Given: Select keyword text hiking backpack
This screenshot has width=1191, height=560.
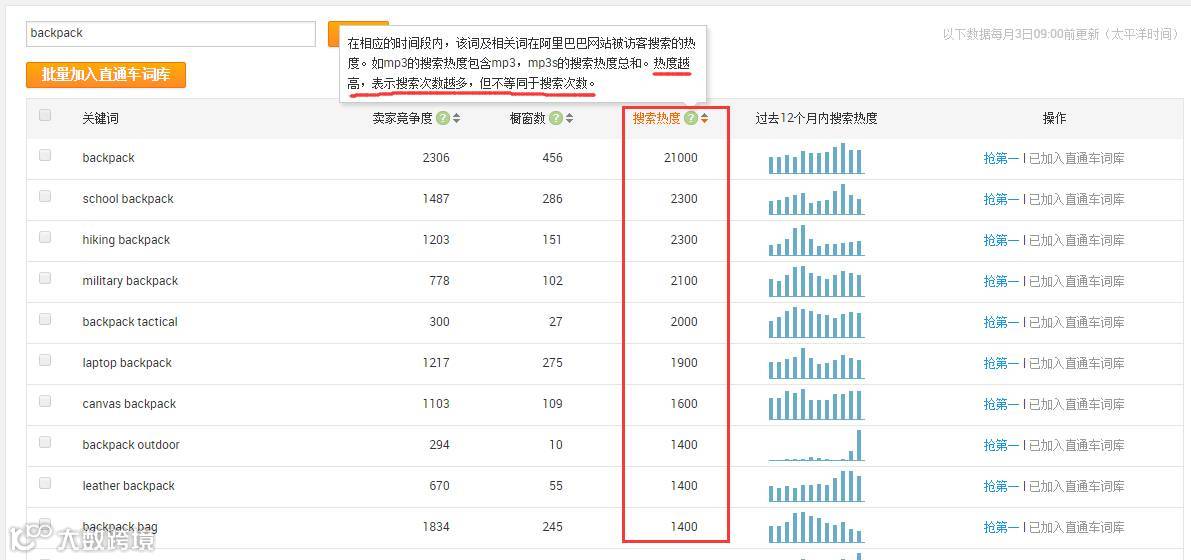Looking at the screenshot, I should tap(126, 240).
